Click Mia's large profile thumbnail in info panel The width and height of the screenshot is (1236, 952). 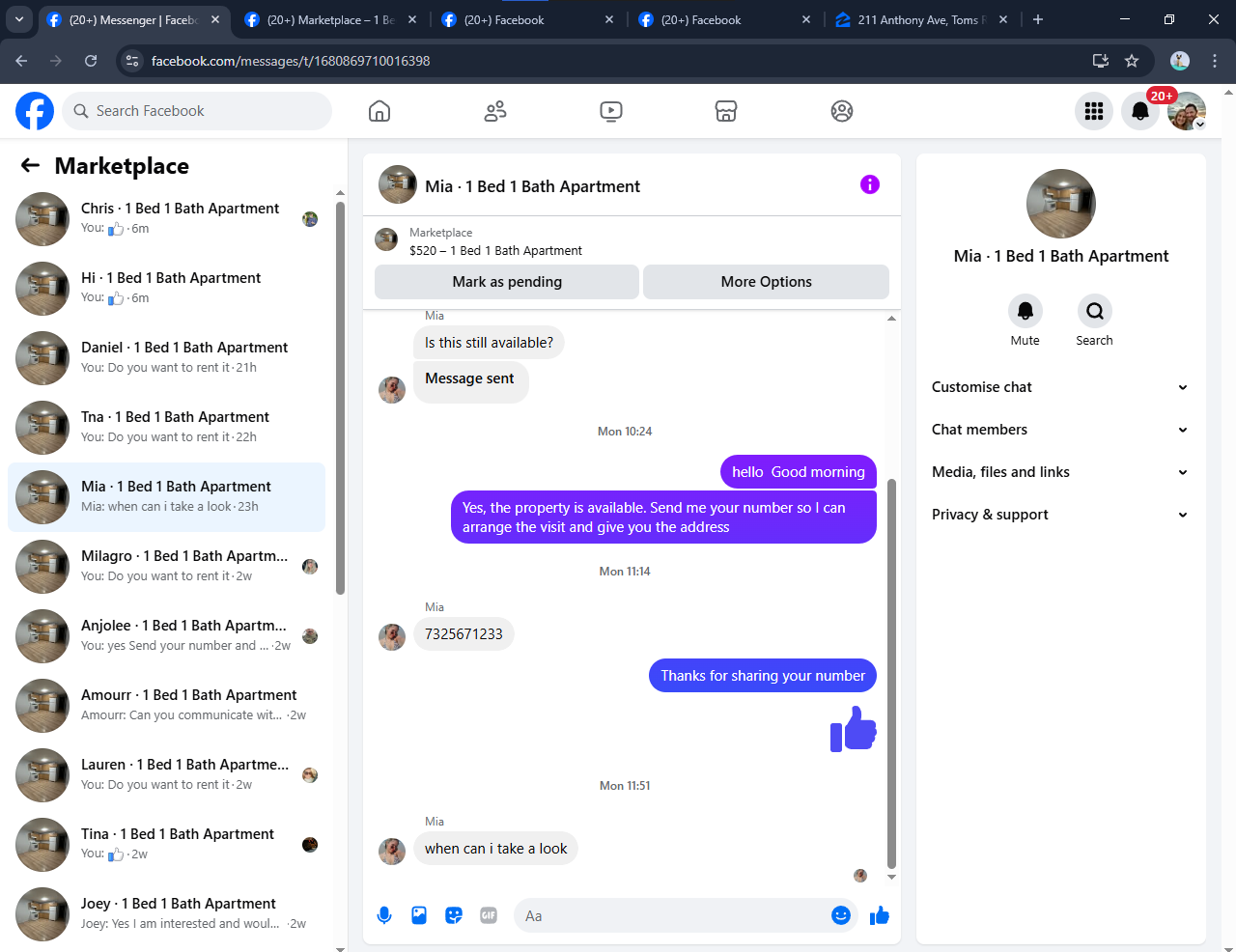coord(1061,204)
